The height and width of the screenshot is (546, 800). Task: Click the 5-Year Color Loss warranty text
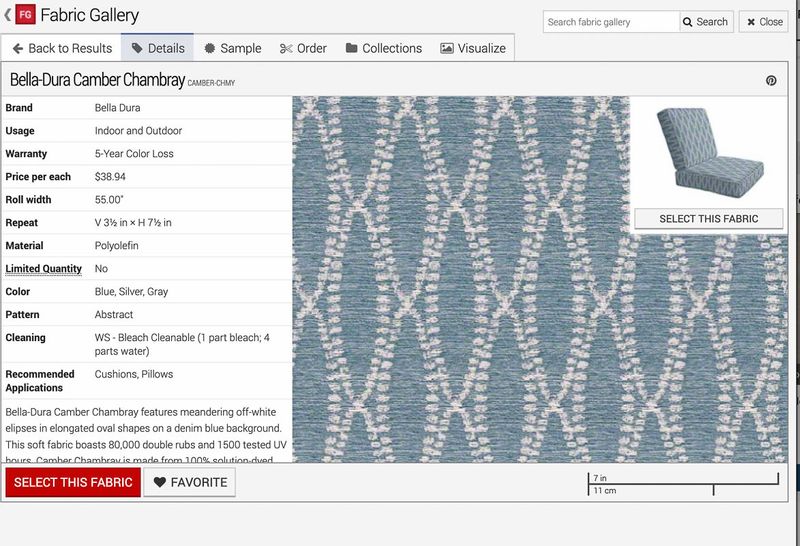[134, 154]
